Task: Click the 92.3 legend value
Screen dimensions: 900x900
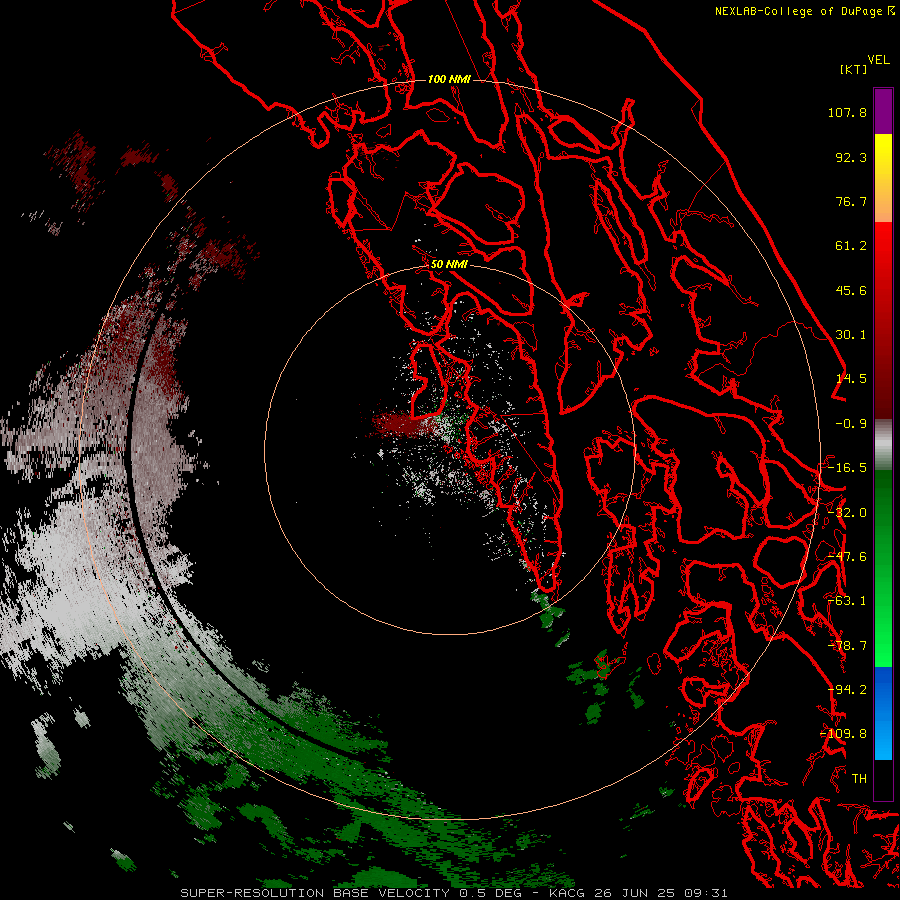Action: pyautogui.click(x=851, y=157)
